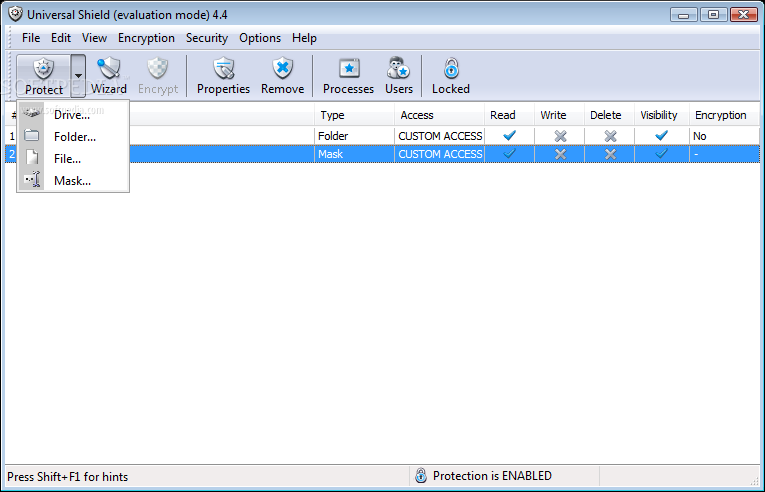
Task: Open the View menu
Action: (94, 38)
